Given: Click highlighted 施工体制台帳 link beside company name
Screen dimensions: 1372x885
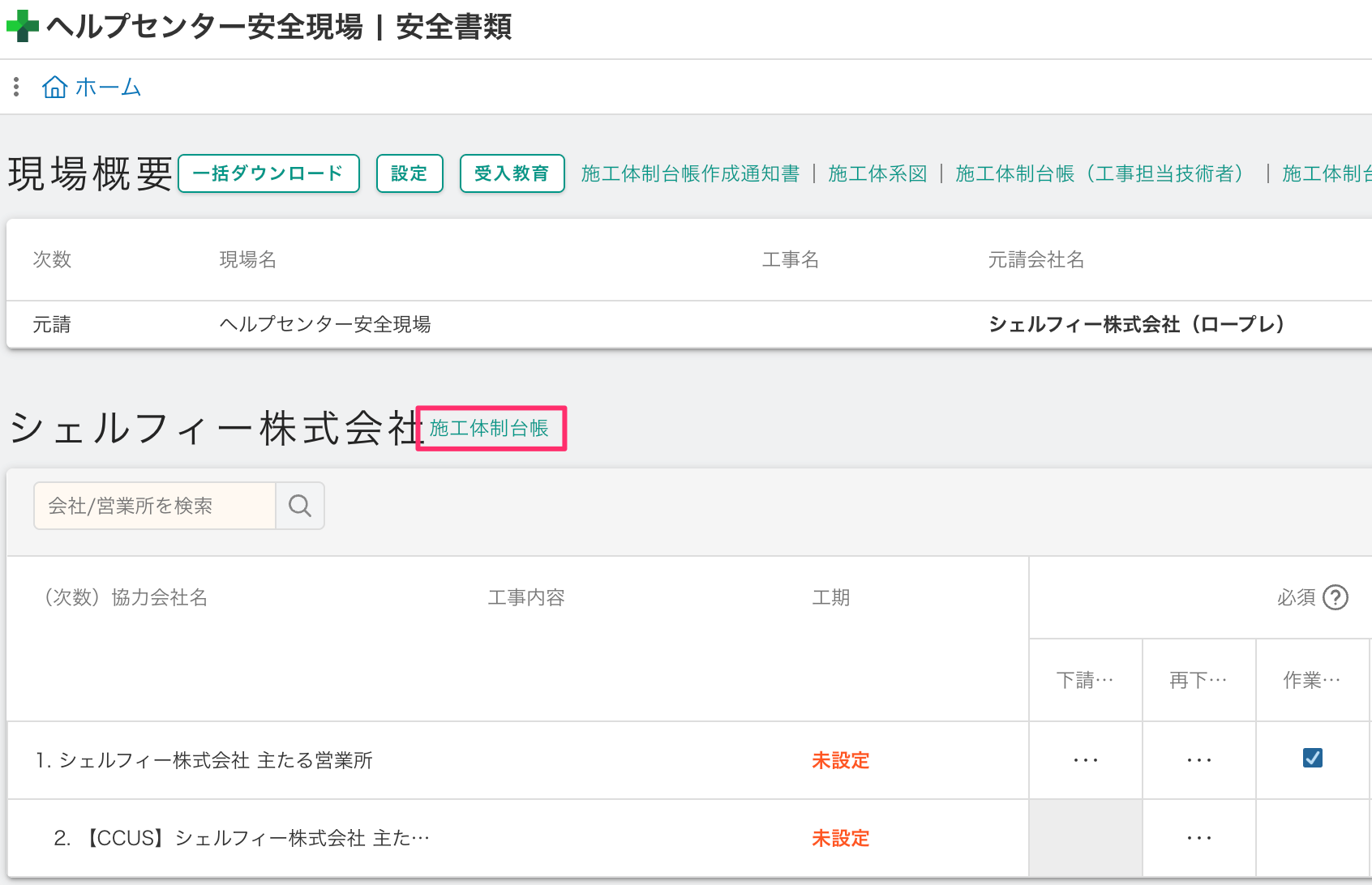Looking at the screenshot, I should pos(490,428).
